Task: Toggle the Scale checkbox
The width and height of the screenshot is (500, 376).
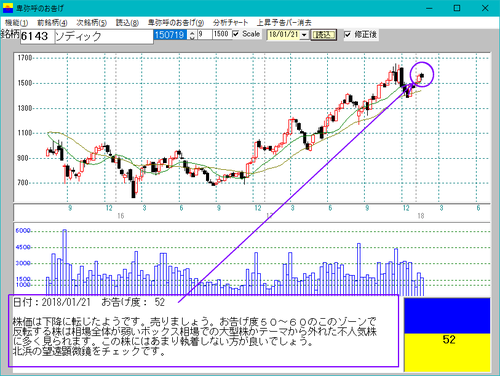Action: click(236, 34)
